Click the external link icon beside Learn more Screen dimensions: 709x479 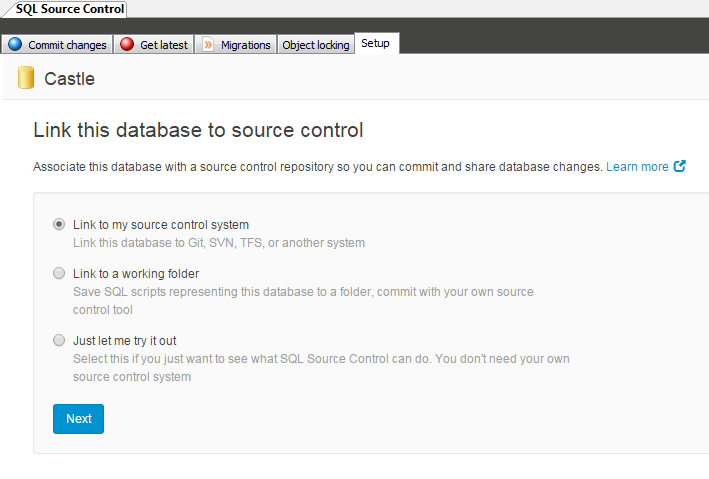coord(680,166)
